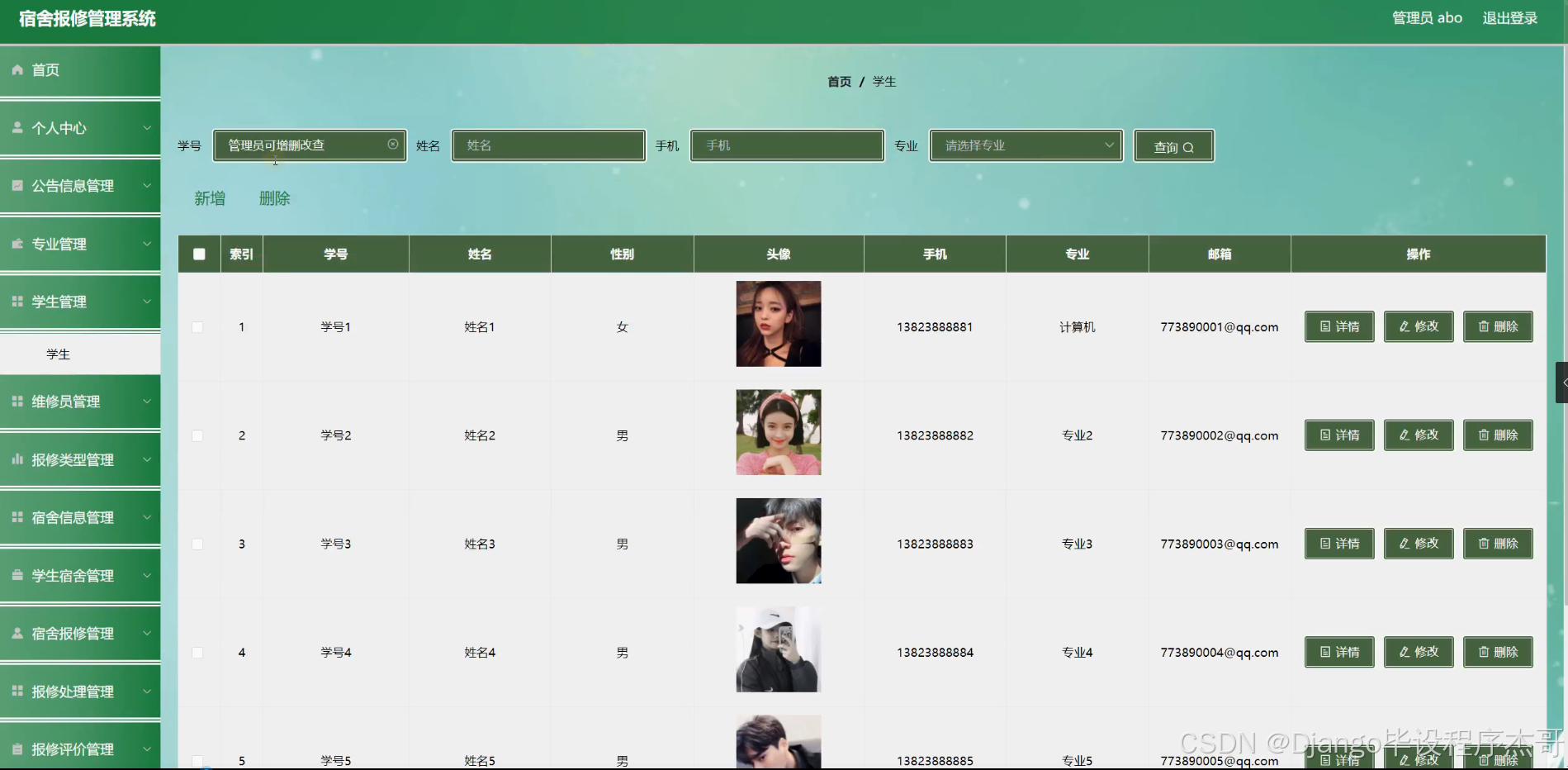Click the avatar photo of 姓名2

coord(779,432)
